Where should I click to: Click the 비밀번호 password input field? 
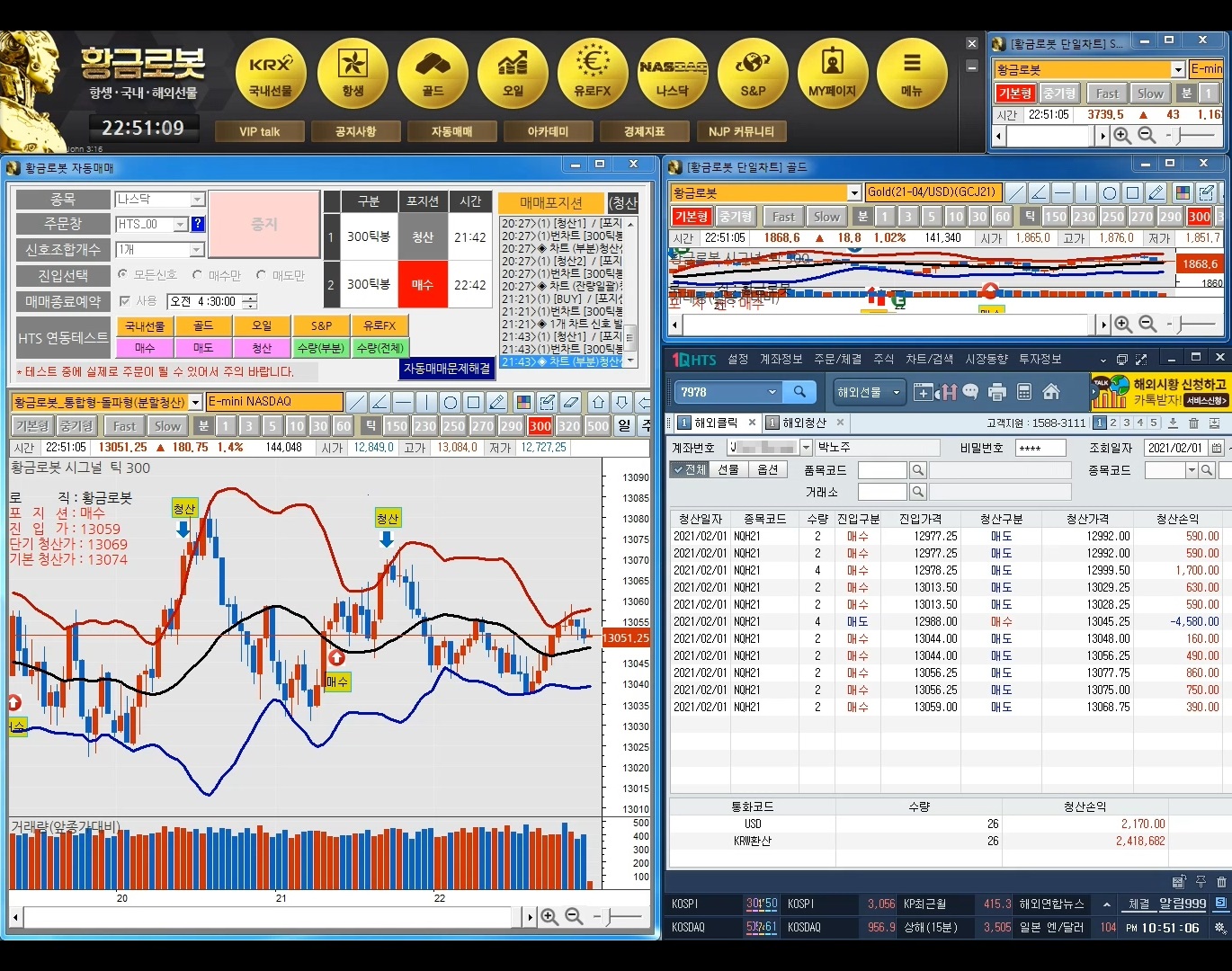click(x=1040, y=448)
